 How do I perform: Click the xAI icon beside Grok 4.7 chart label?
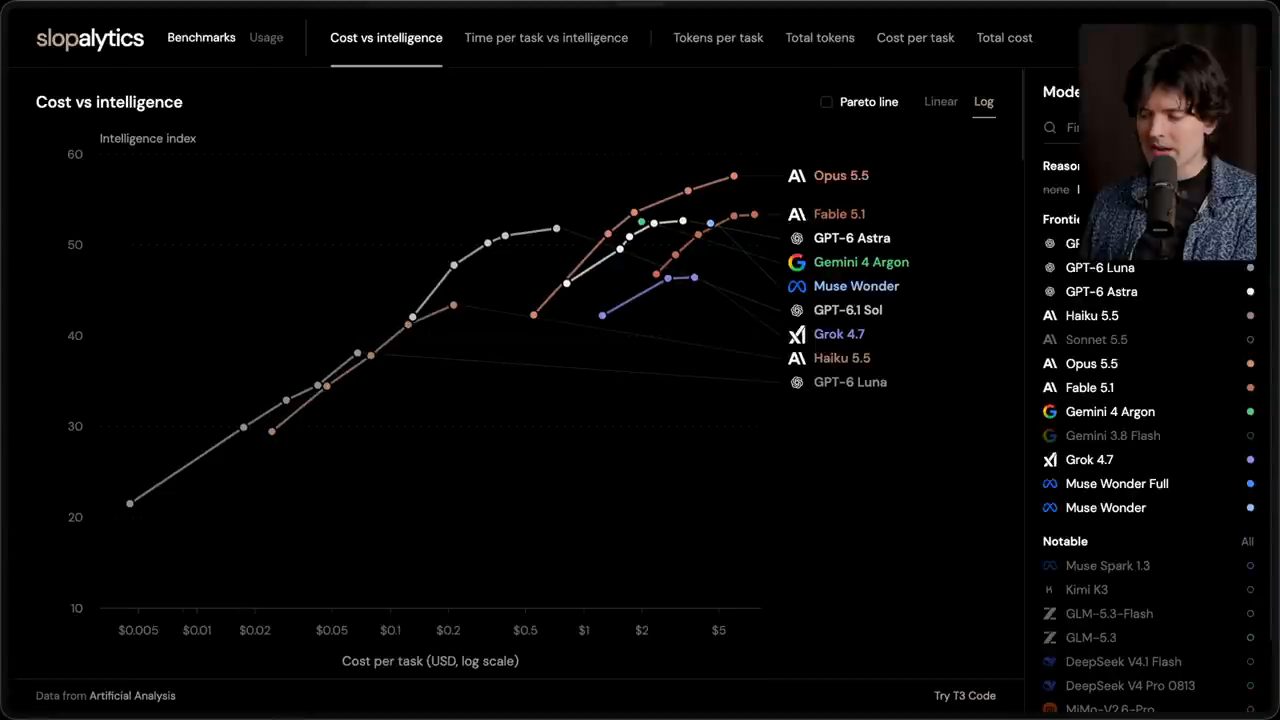pos(797,334)
